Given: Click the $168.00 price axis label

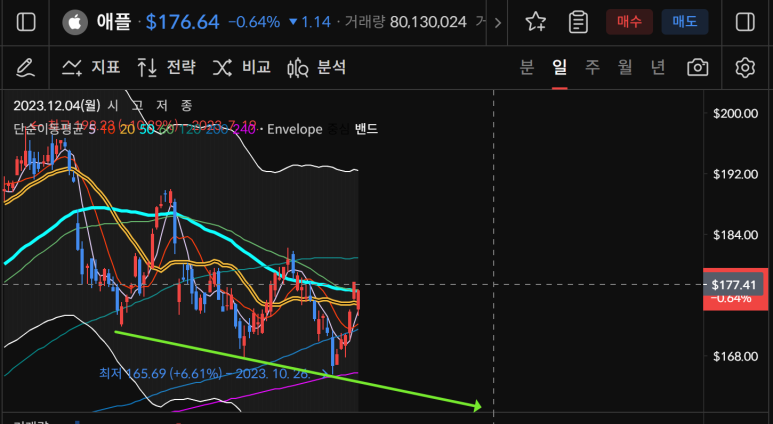Looking at the screenshot, I should [736, 356].
